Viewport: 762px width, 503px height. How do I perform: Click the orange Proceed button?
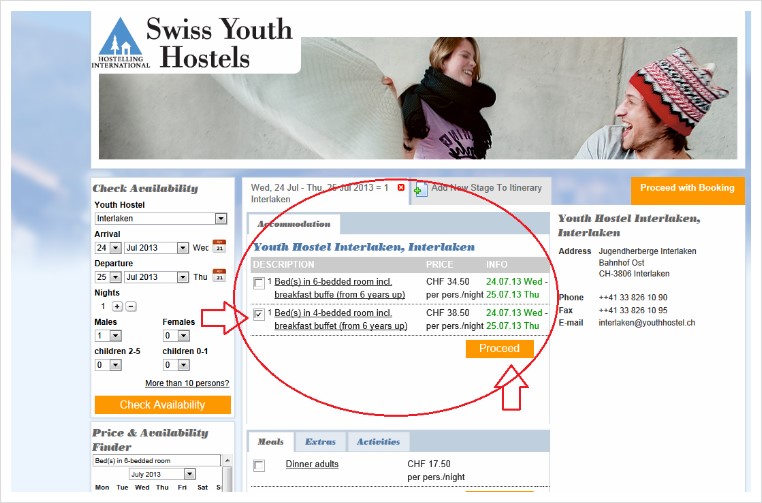(x=500, y=348)
